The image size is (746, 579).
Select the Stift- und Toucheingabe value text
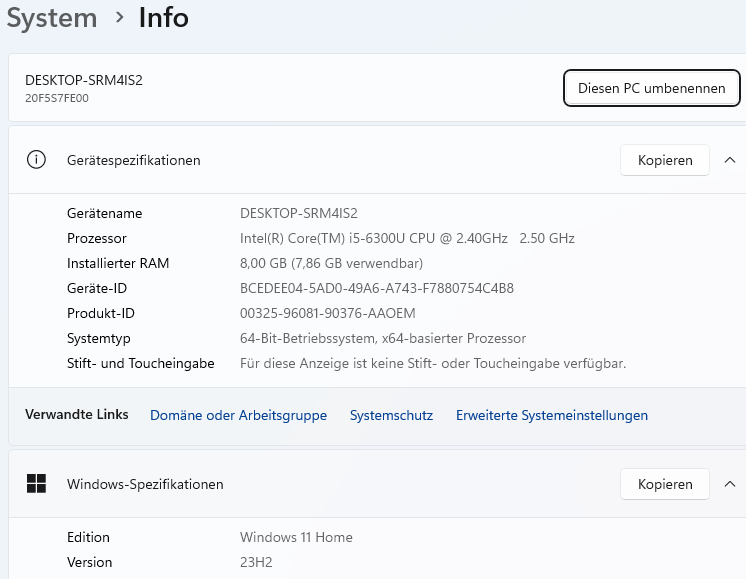pyautogui.click(x=433, y=363)
